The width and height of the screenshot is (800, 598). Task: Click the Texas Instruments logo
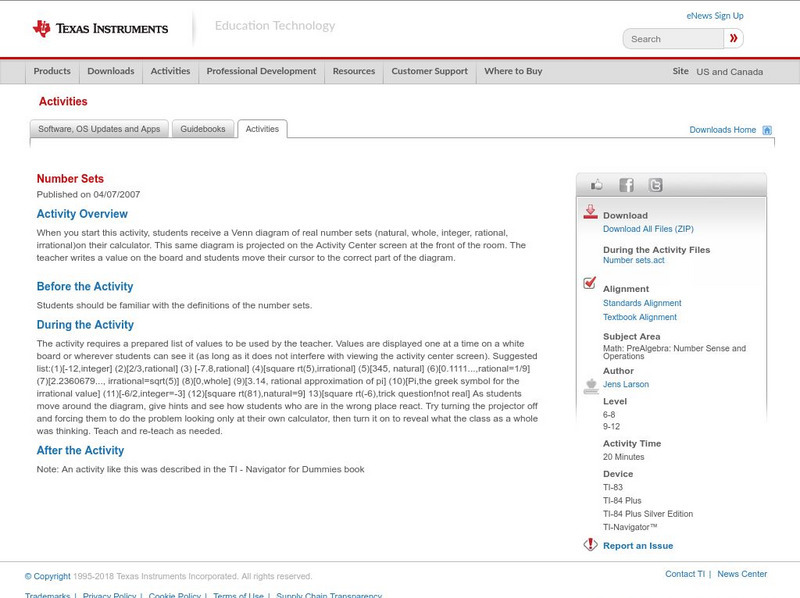click(100, 29)
